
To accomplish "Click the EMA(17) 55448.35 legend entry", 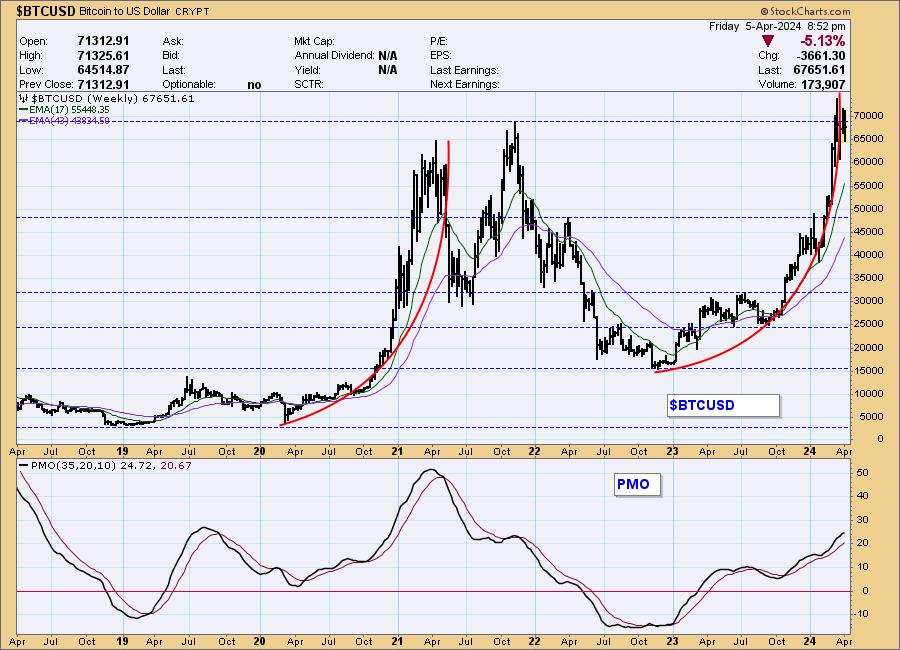I will tap(64, 110).
